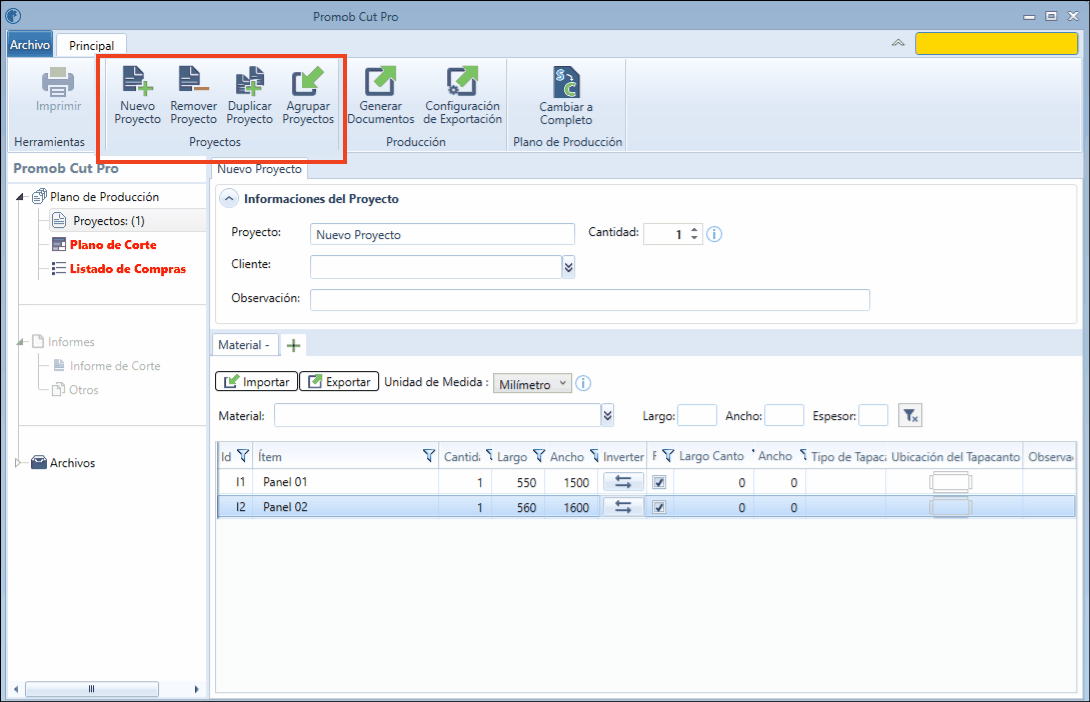
Task: Click the Ancho filter input field
Action: 784,415
